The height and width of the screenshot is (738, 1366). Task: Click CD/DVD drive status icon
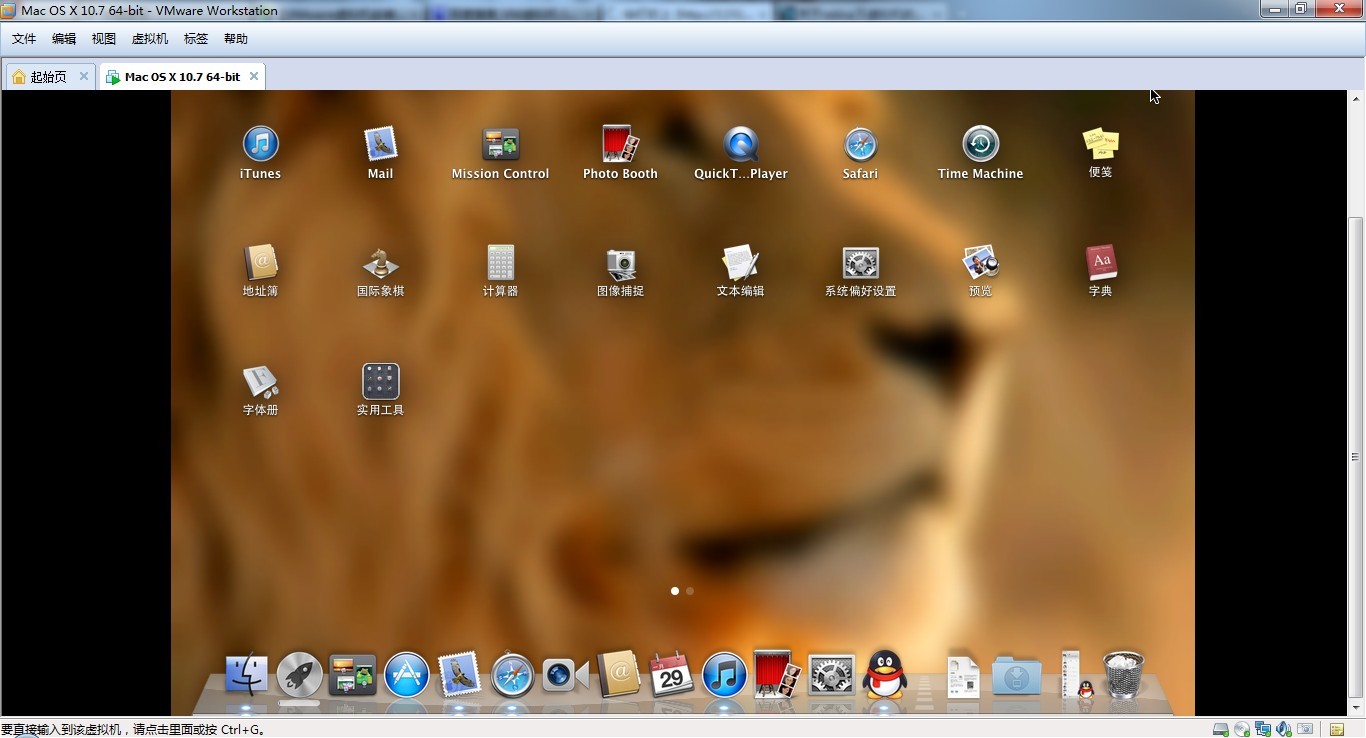[x=1242, y=729]
